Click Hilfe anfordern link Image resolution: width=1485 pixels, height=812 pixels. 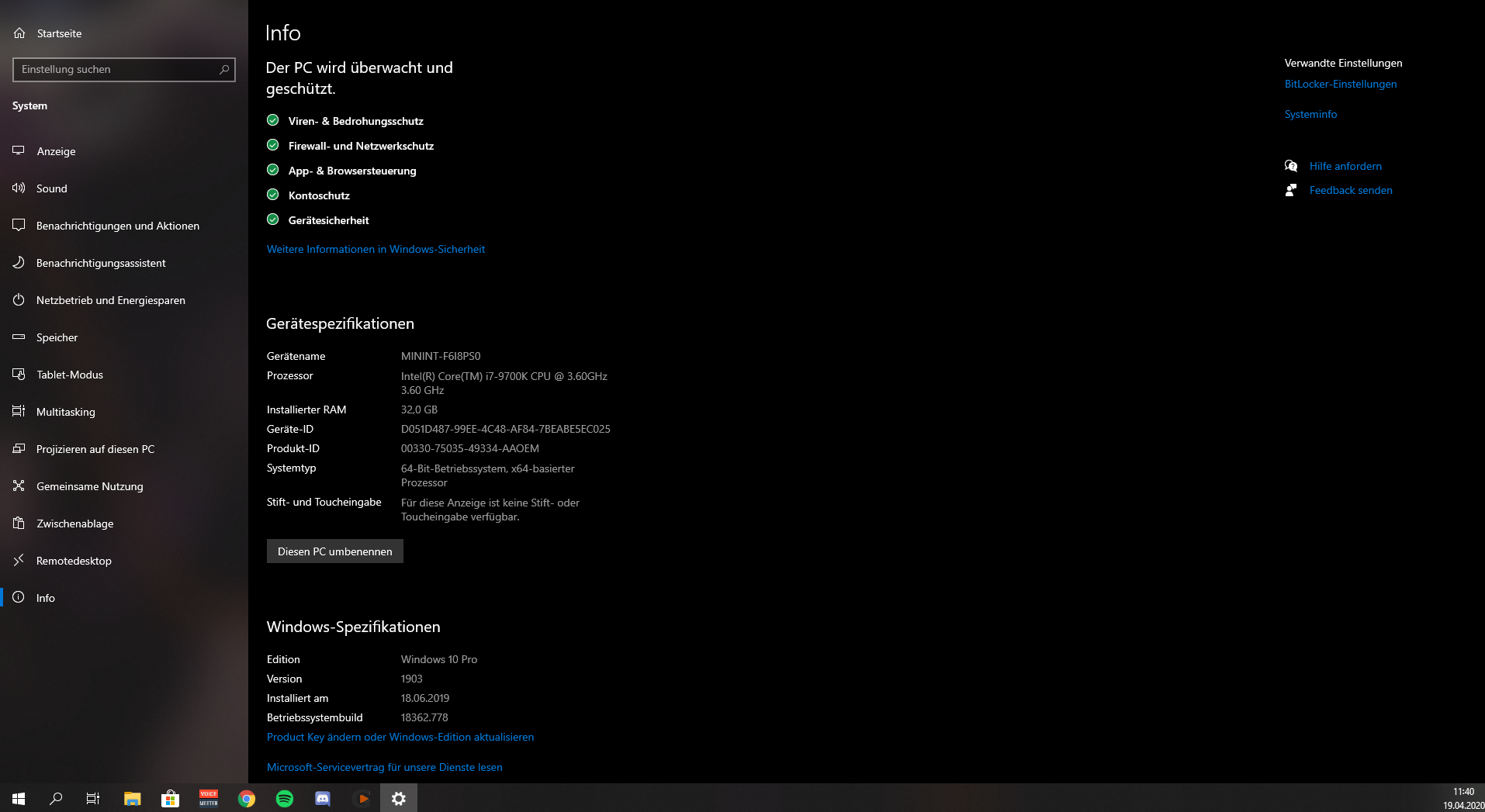1345,166
